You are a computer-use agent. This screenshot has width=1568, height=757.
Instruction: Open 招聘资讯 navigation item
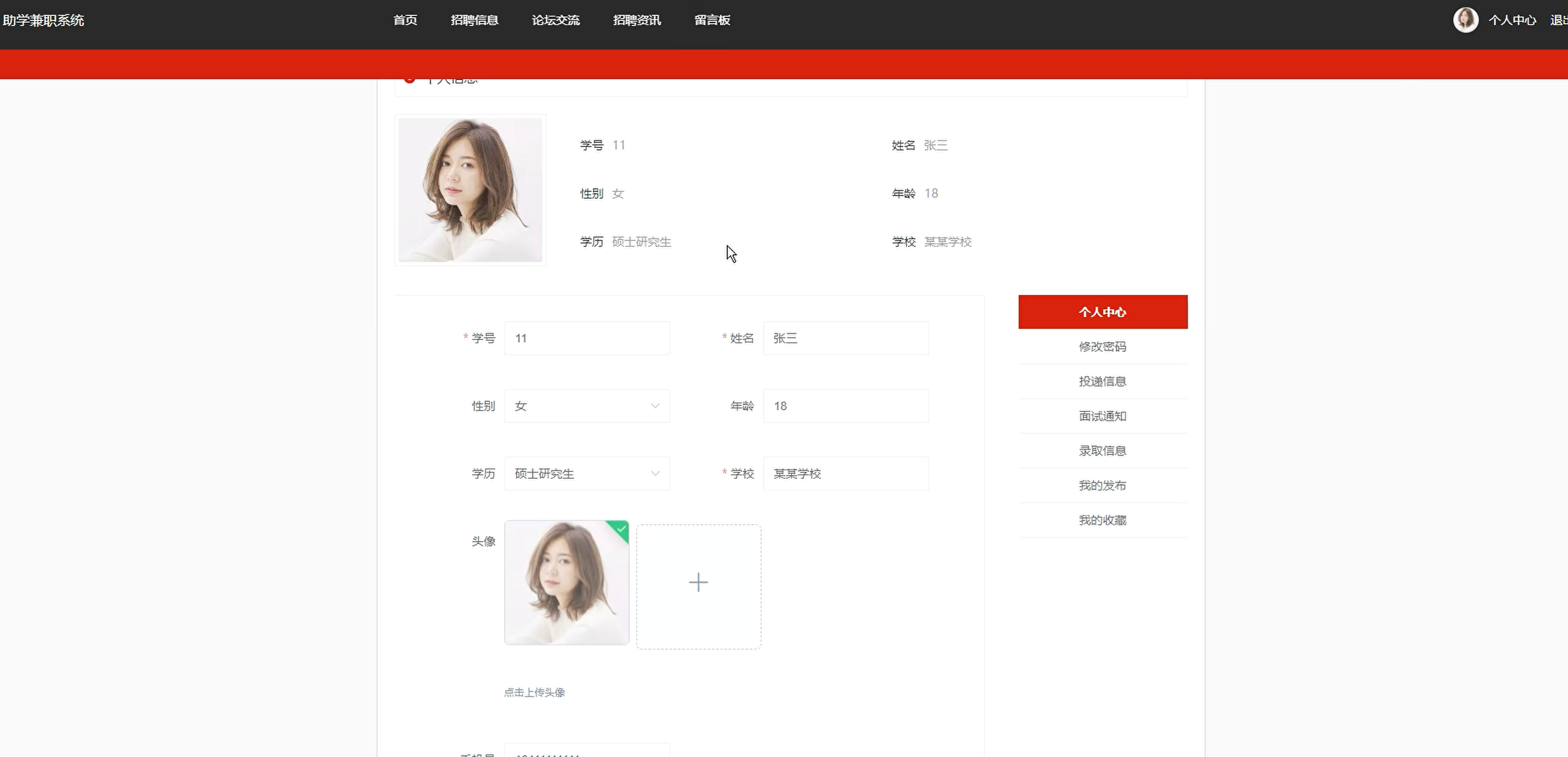tap(636, 20)
